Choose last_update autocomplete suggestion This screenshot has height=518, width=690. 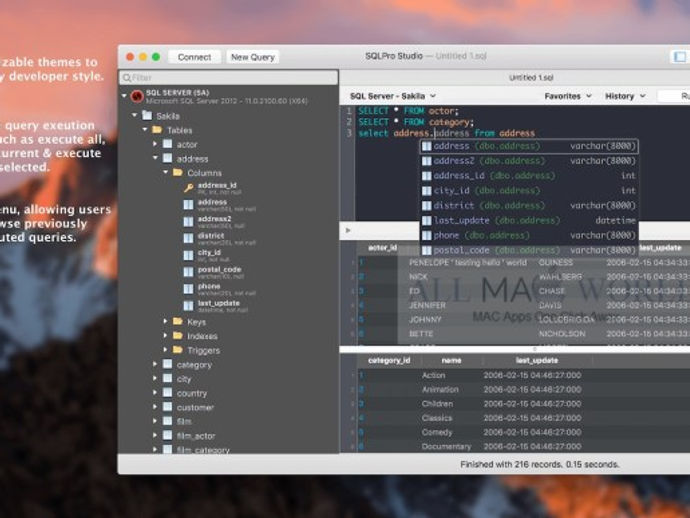[529, 220]
